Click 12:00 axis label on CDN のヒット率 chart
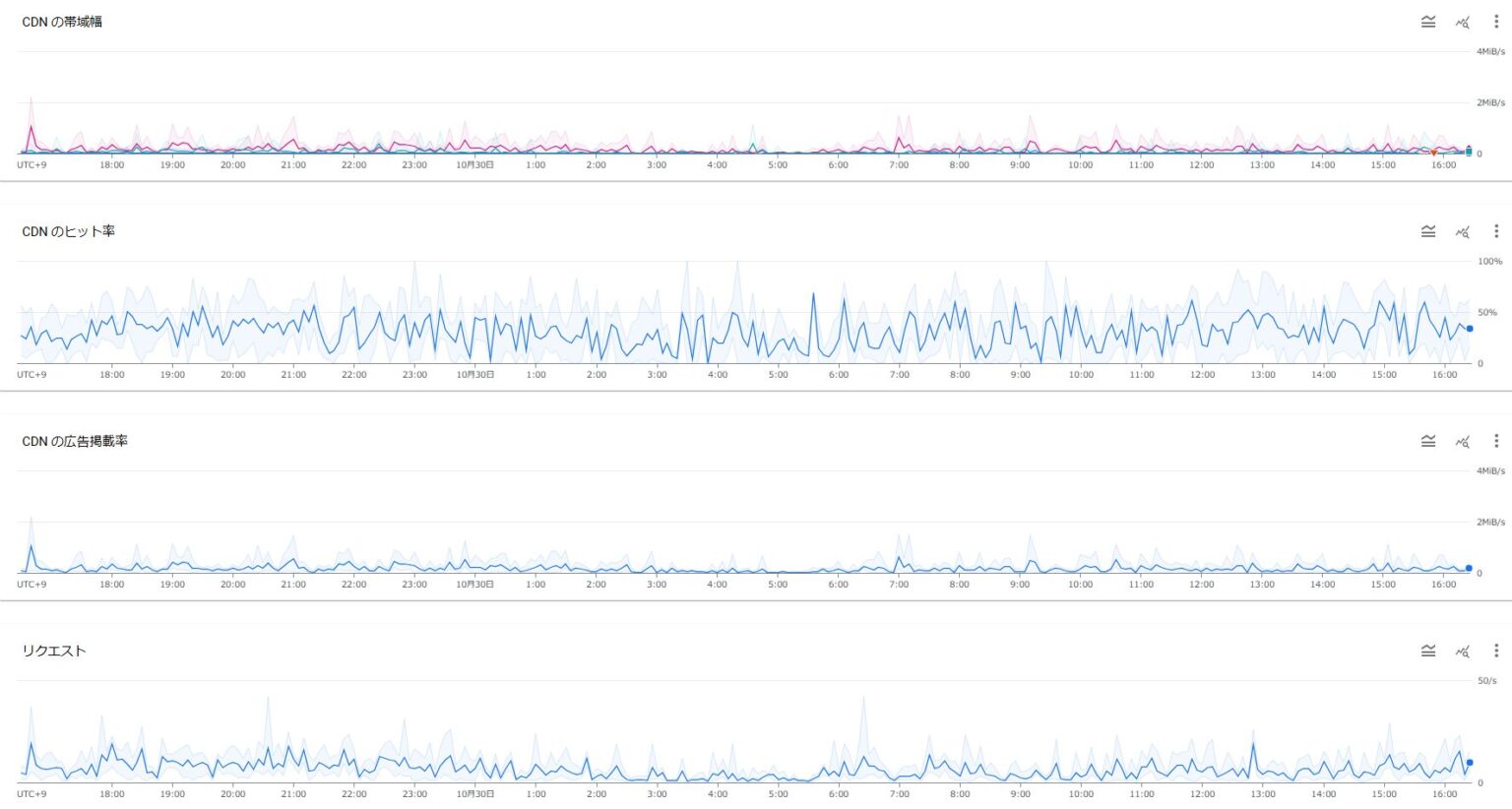This screenshot has height=809, width=1512. click(x=1202, y=375)
